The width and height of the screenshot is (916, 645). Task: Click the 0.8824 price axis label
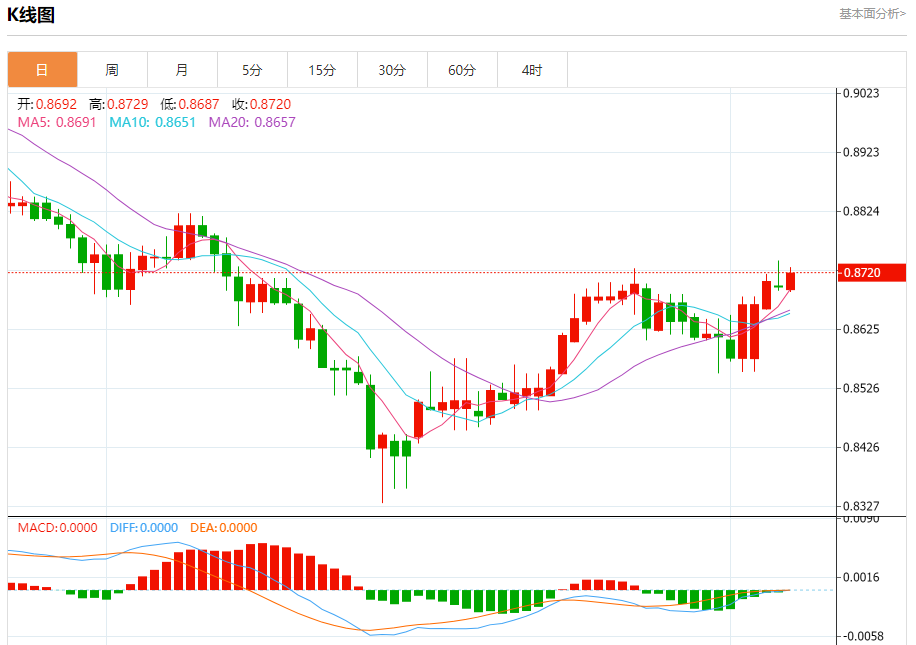(x=861, y=211)
